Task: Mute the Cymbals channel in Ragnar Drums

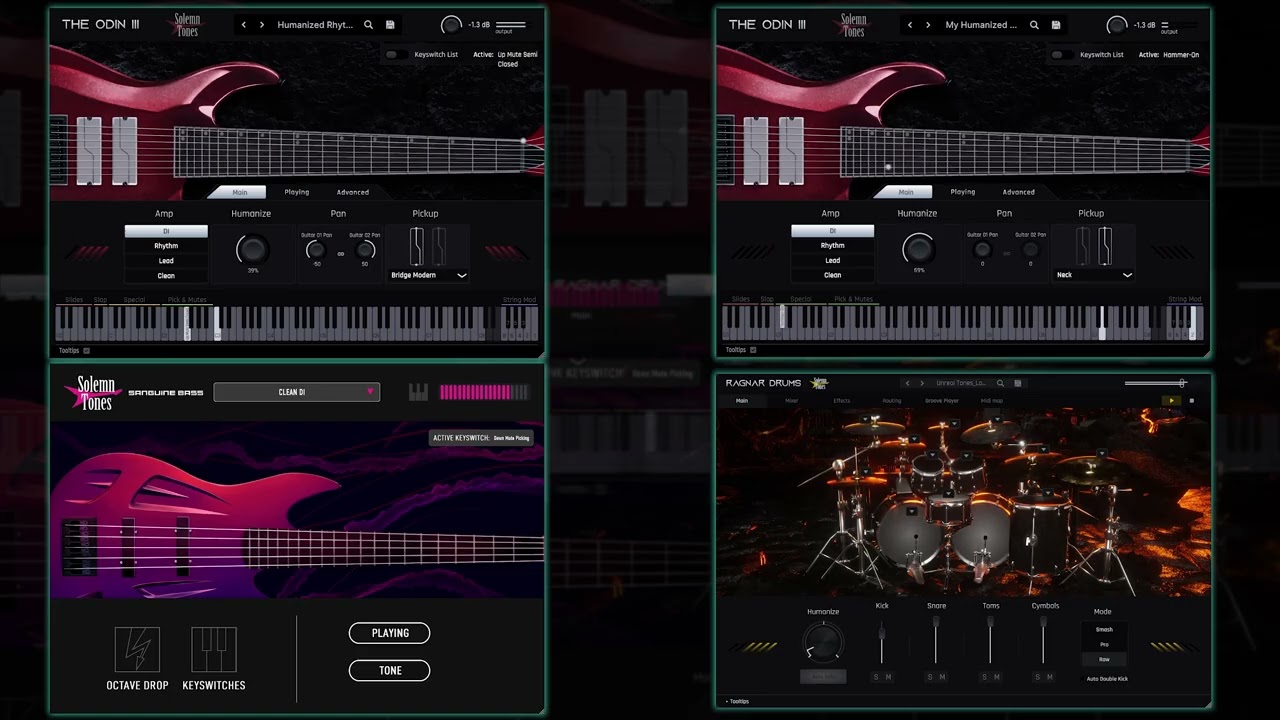Action: [x=1050, y=677]
